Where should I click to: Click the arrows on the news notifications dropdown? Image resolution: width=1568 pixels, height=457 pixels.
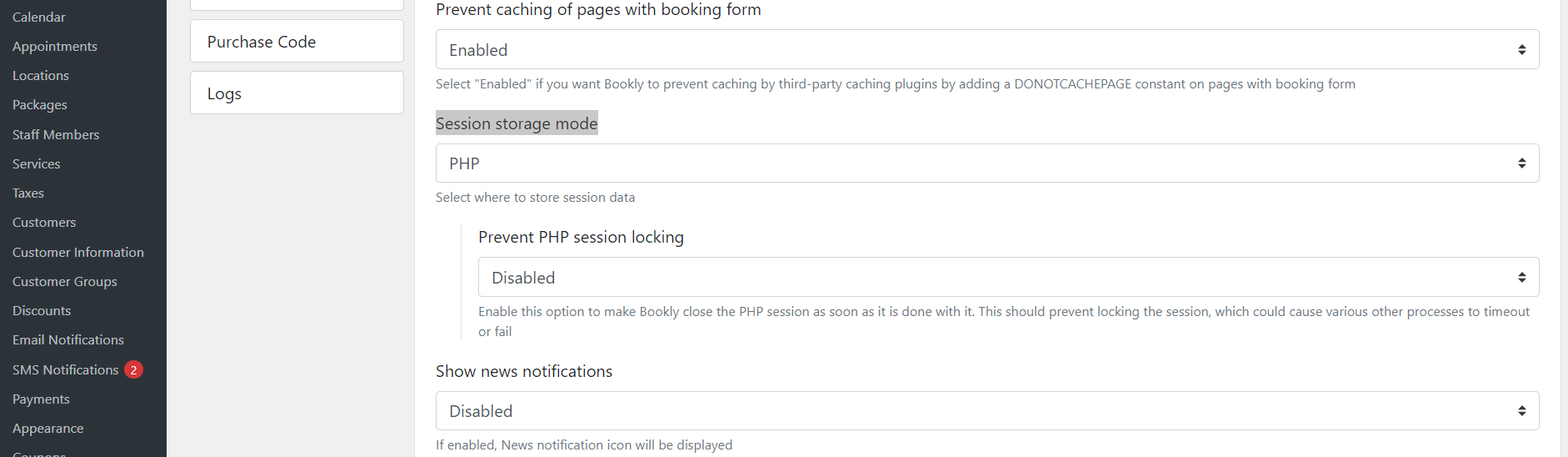click(1521, 411)
